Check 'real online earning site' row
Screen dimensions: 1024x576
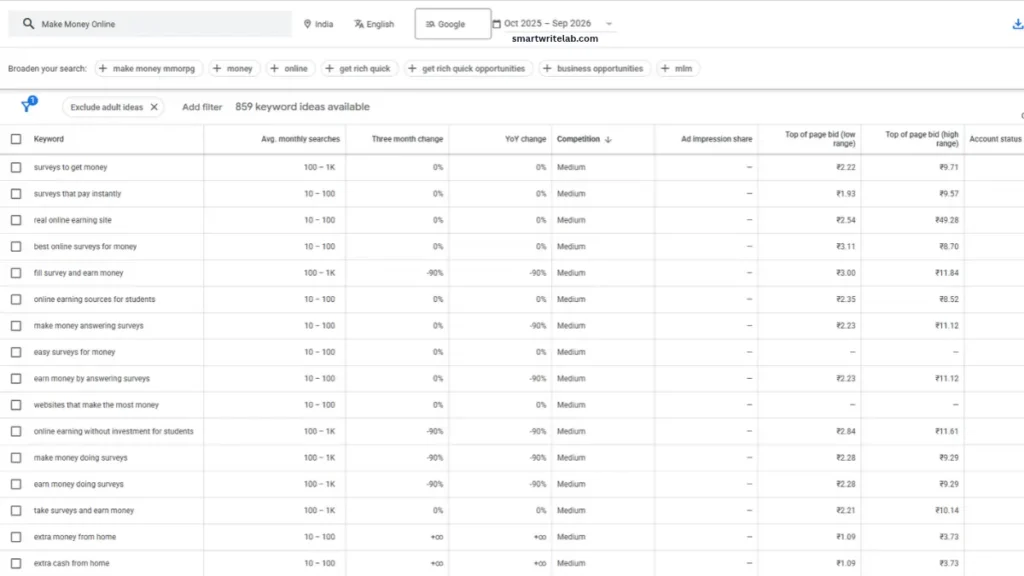pos(16,220)
